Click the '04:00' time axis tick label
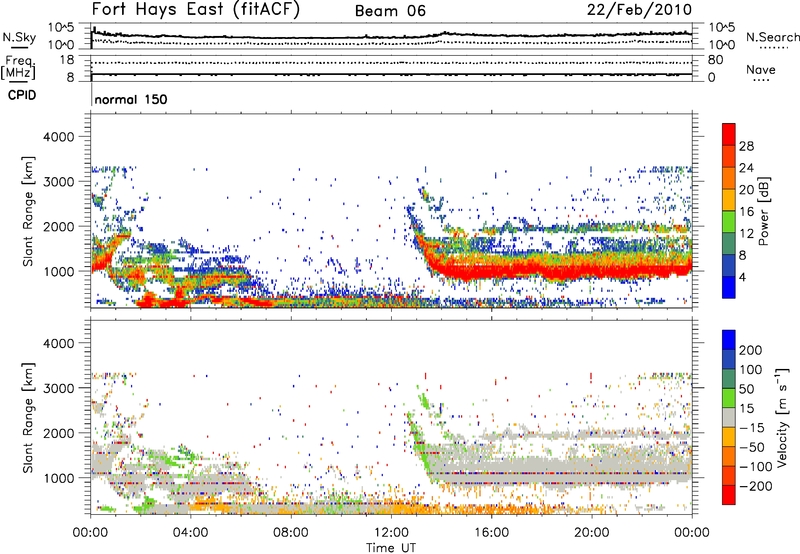 click(191, 533)
